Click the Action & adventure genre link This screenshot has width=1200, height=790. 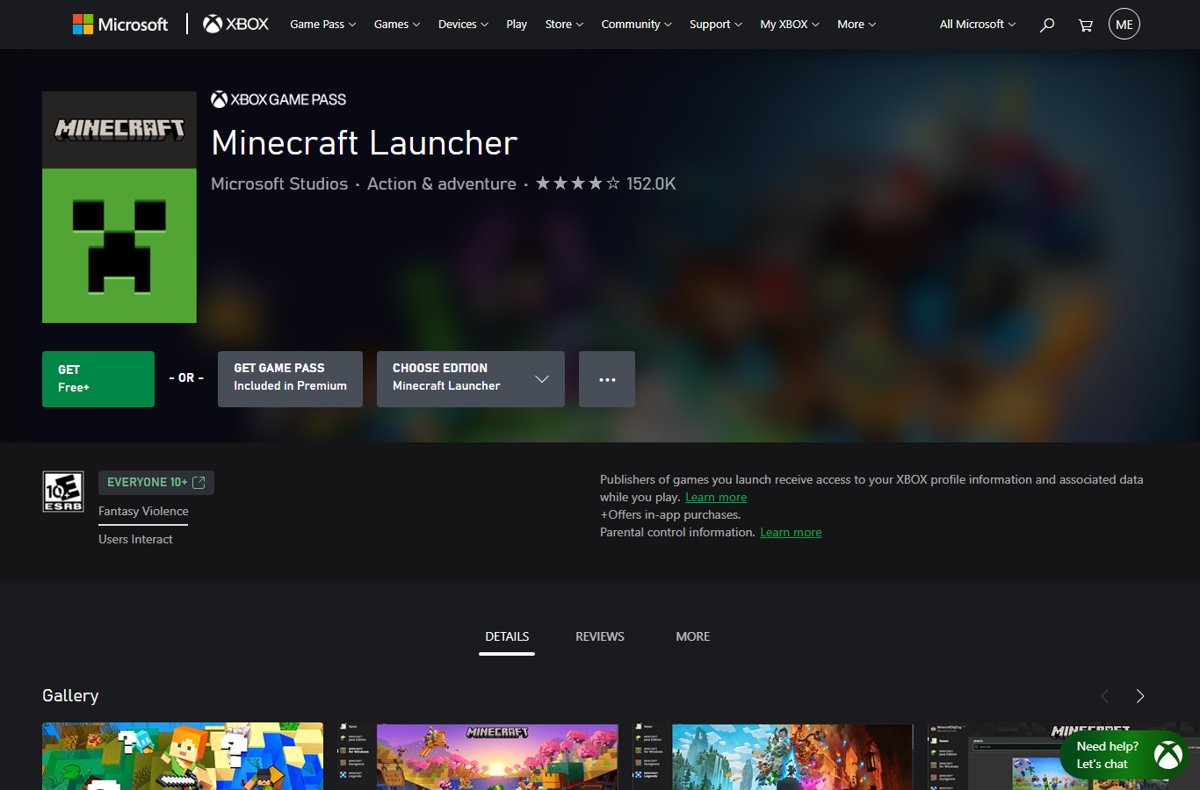tap(442, 184)
